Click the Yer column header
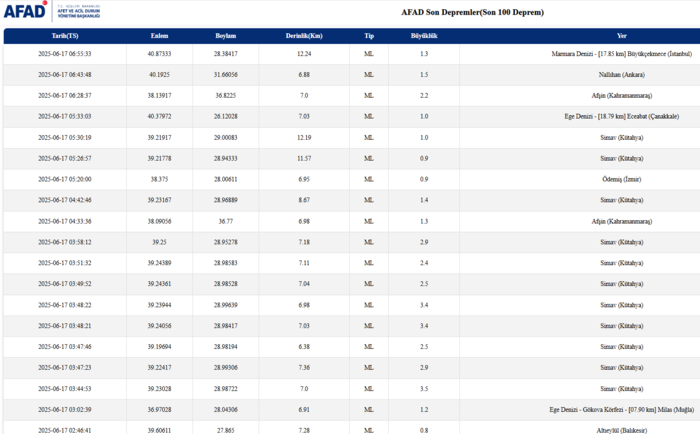Image resolution: width=700 pixels, height=434 pixels. point(622,36)
